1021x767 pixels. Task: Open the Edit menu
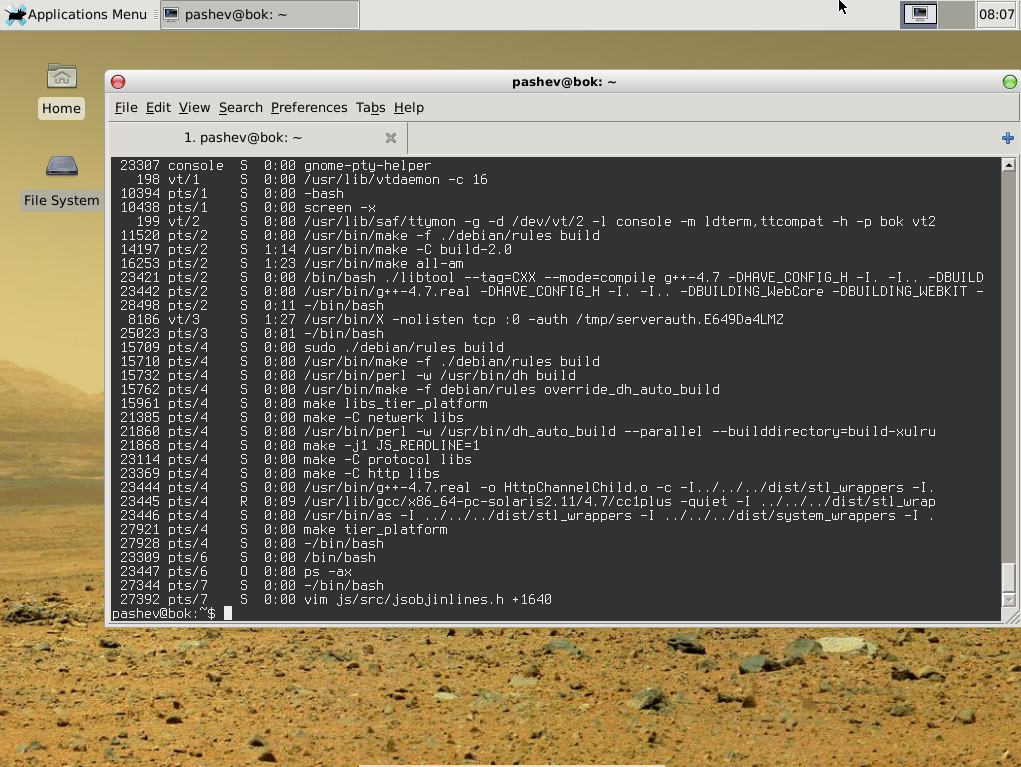(x=158, y=107)
